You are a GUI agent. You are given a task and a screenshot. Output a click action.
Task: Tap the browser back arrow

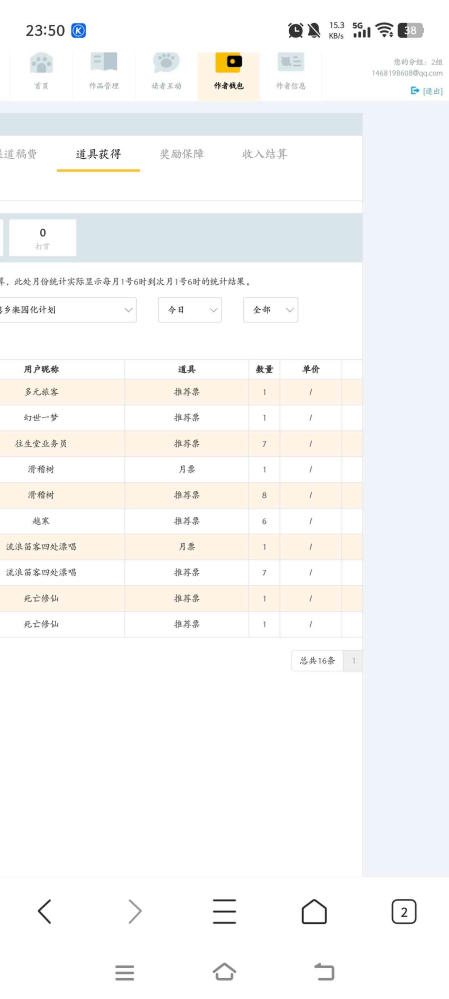[x=44, y=912]
